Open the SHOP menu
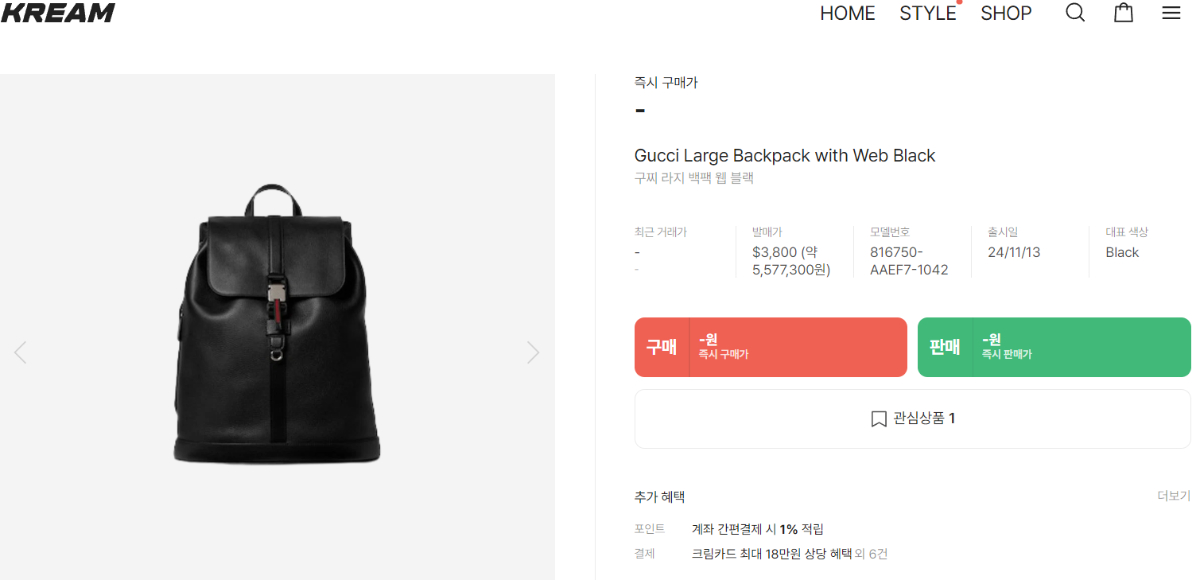The height and width of the screenshot is (580, 1200). pos(1005,13)
